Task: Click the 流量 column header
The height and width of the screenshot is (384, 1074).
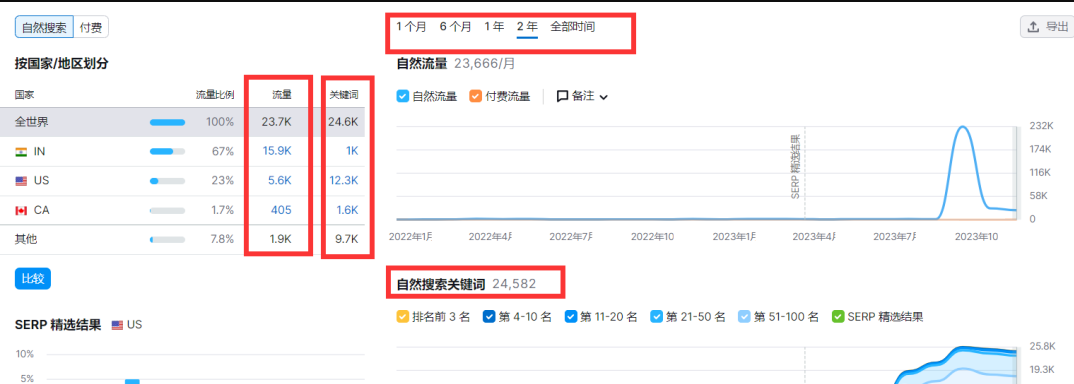Action: (282, 94)
